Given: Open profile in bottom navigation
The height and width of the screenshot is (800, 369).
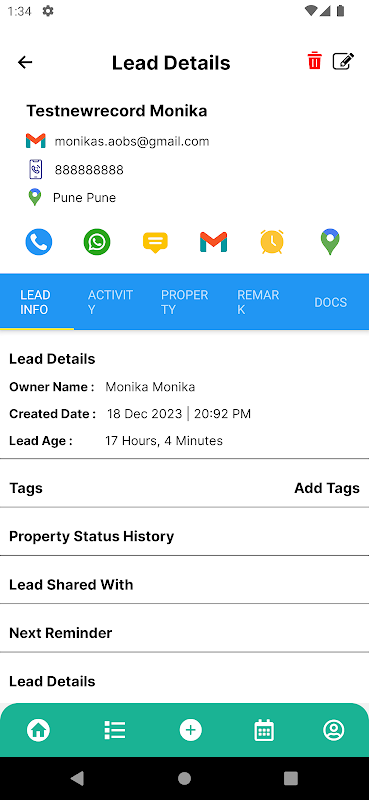Looking at the screenshot, I should pyautogui.click(x=334, y=730).
